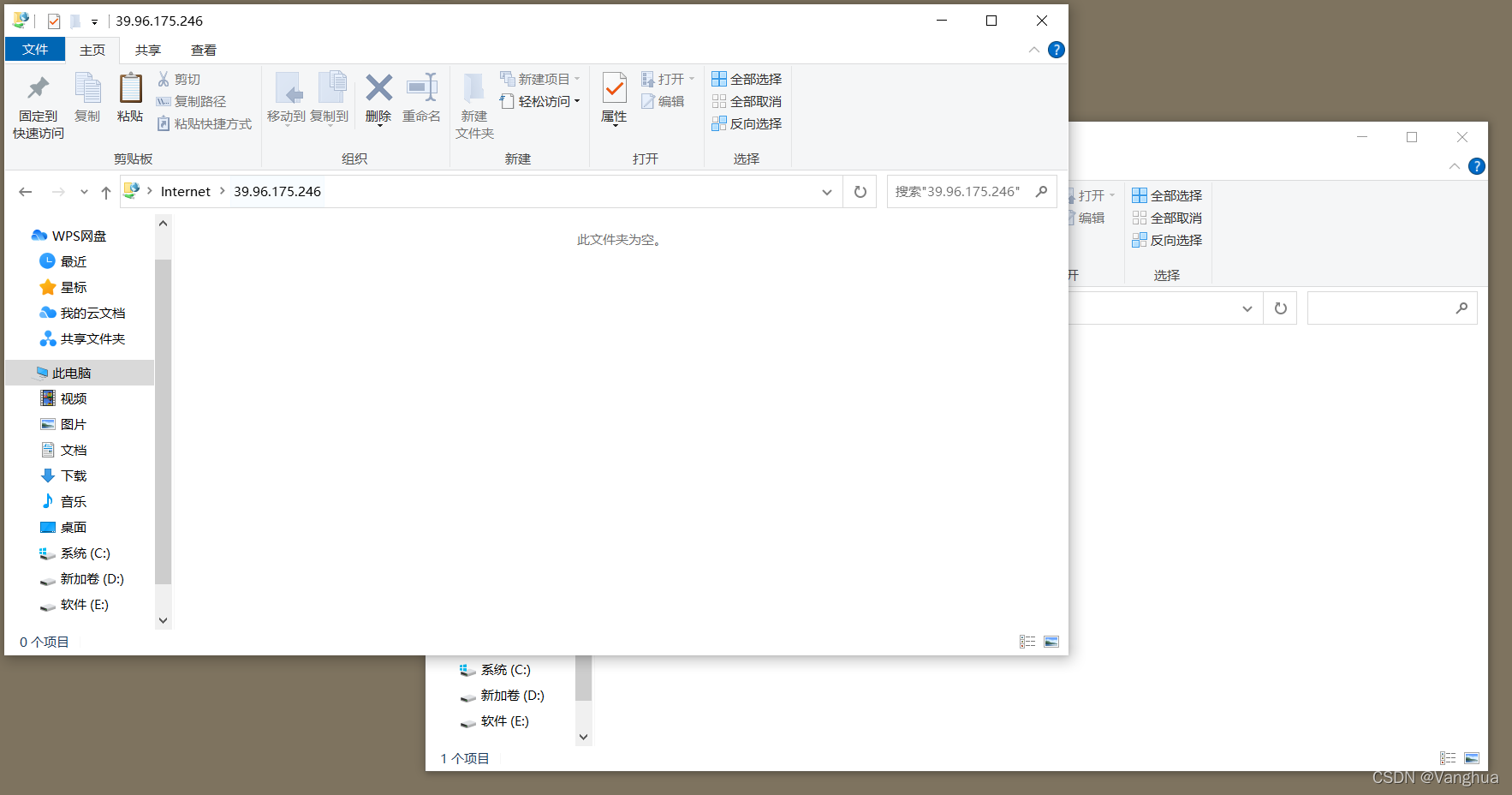
Task: Select WPS网盘 in the navigation pane
Action: 79,236
